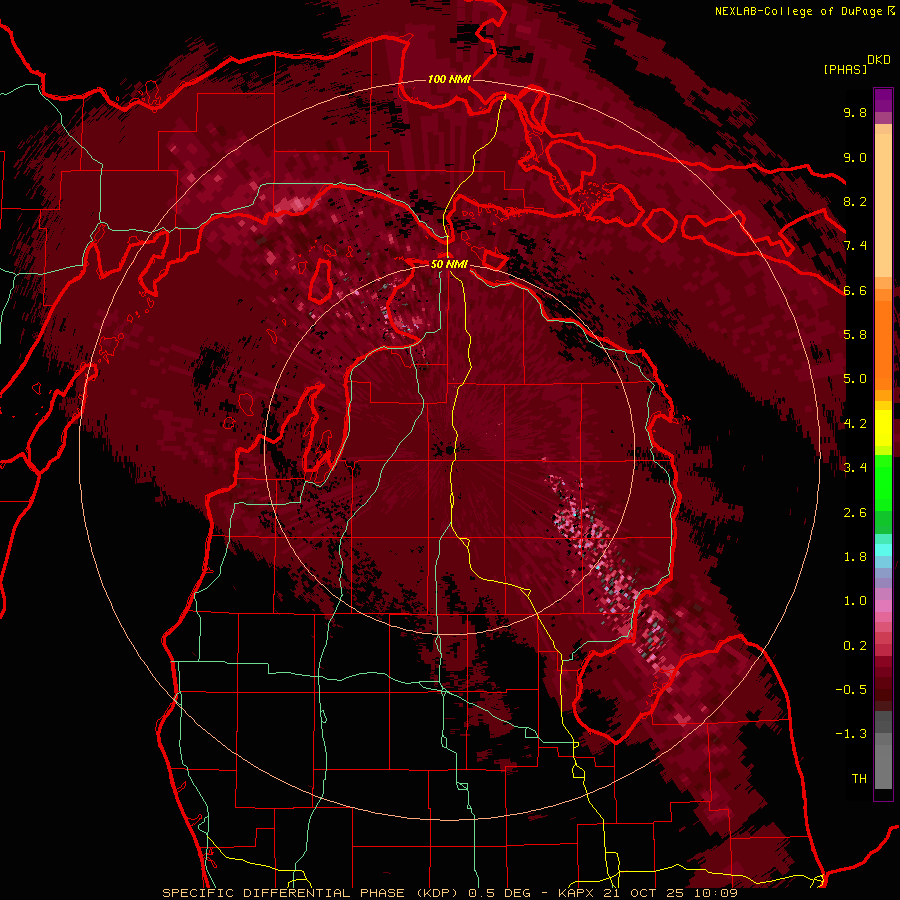Select the yellow segment of the color bar
900x900 pixels.
point(883,428)
